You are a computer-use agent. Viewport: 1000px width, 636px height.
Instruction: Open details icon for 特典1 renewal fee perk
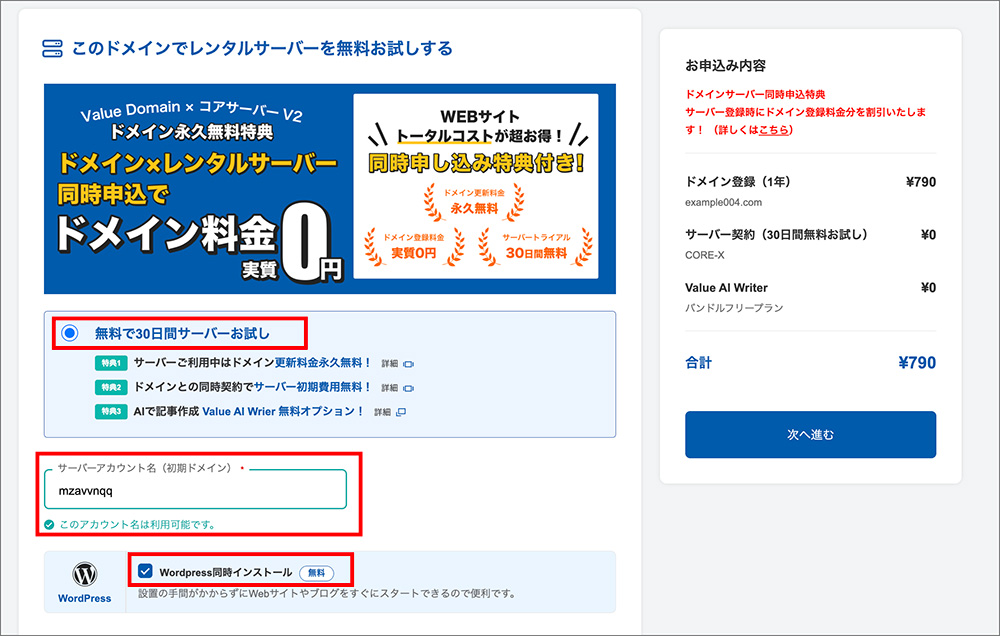click(409, 364)
